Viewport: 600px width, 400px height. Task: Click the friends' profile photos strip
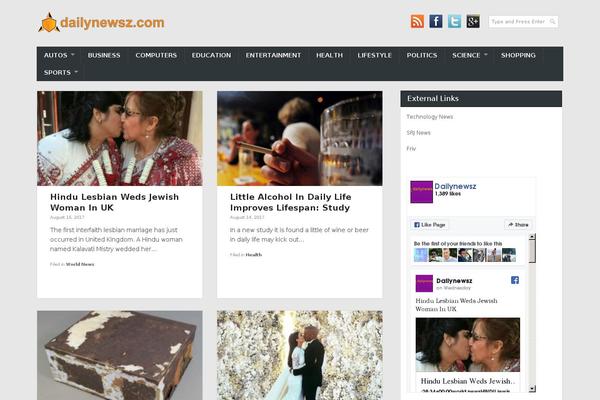pyautogui.click(x=465, y=255)
